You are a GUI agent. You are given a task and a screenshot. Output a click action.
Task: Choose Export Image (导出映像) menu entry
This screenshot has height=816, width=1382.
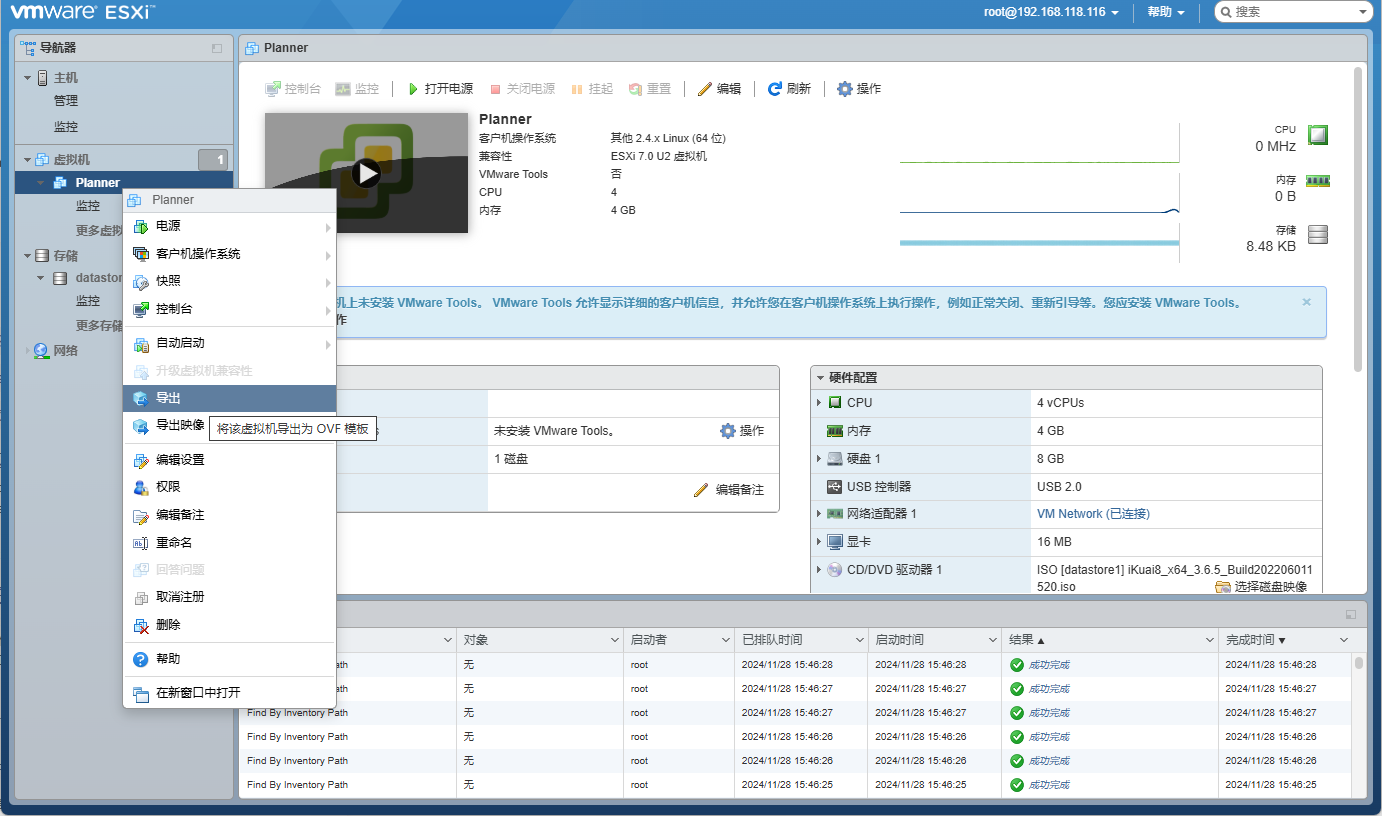(x=179, y=425)
